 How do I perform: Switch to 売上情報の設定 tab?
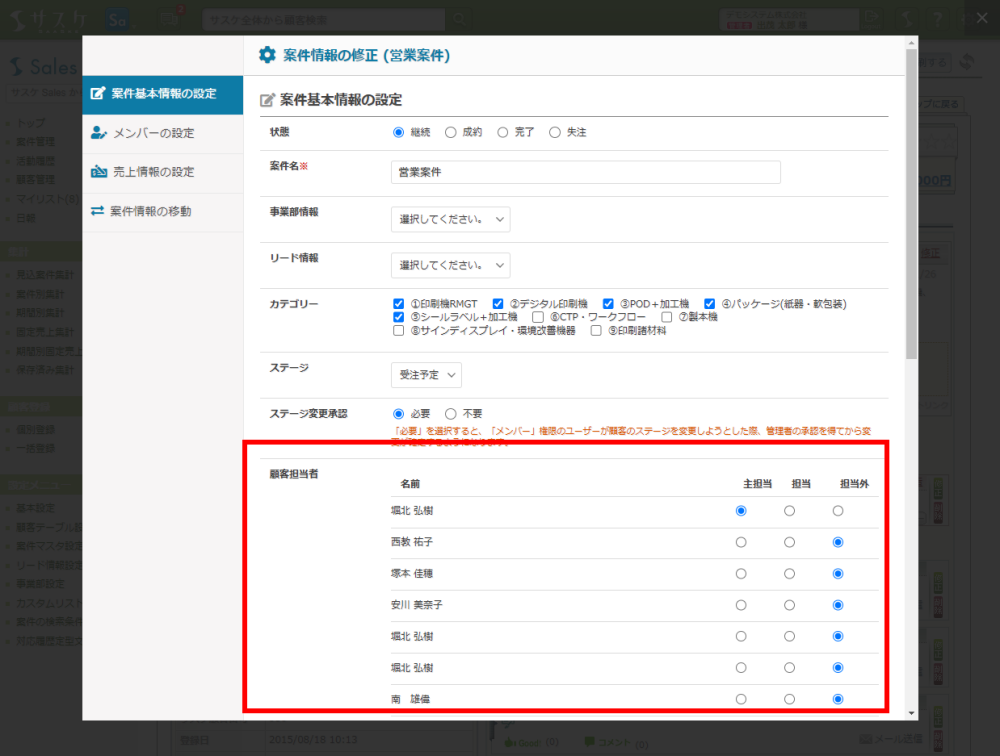tap(163, 173)
